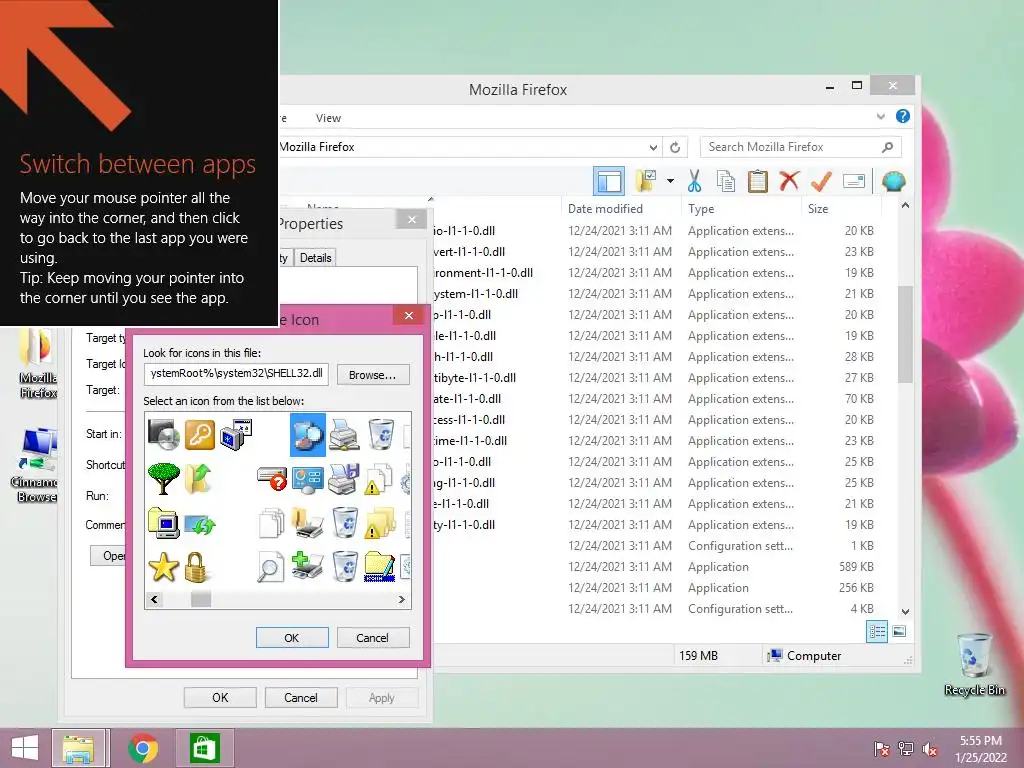Screen dimensions: 1024x768
Task: Switch to large thumbnails view button
Action: click(x=899, y=631)
